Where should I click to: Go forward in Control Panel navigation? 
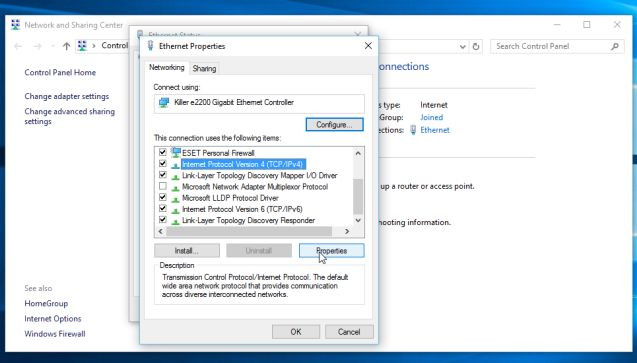(x=37, y=46)
